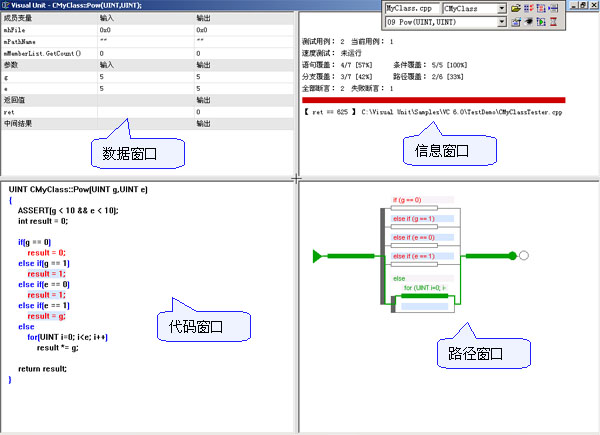Click the grid with red checkmarks icon

(529, 8)
